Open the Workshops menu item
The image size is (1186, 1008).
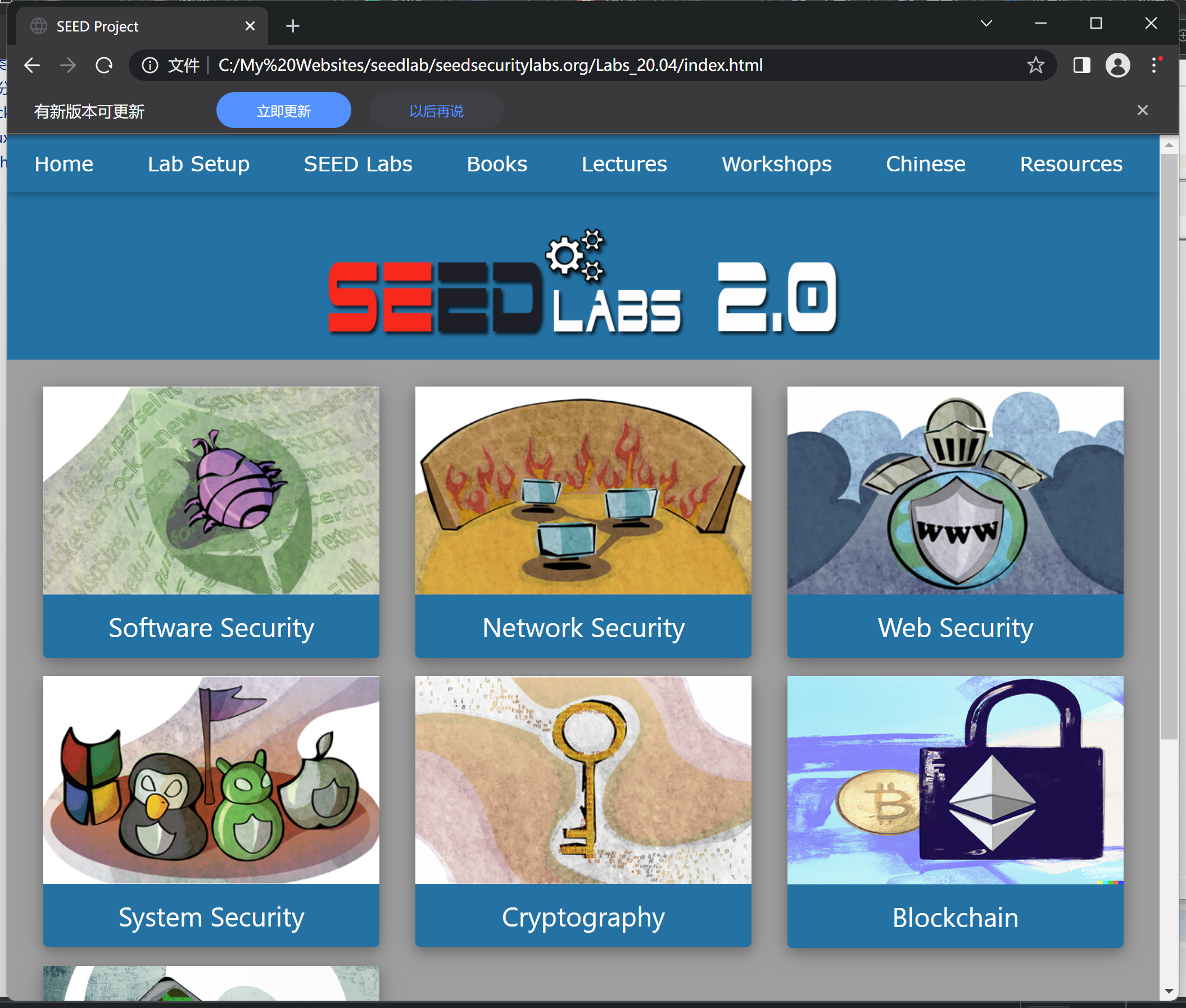point(776,164)
